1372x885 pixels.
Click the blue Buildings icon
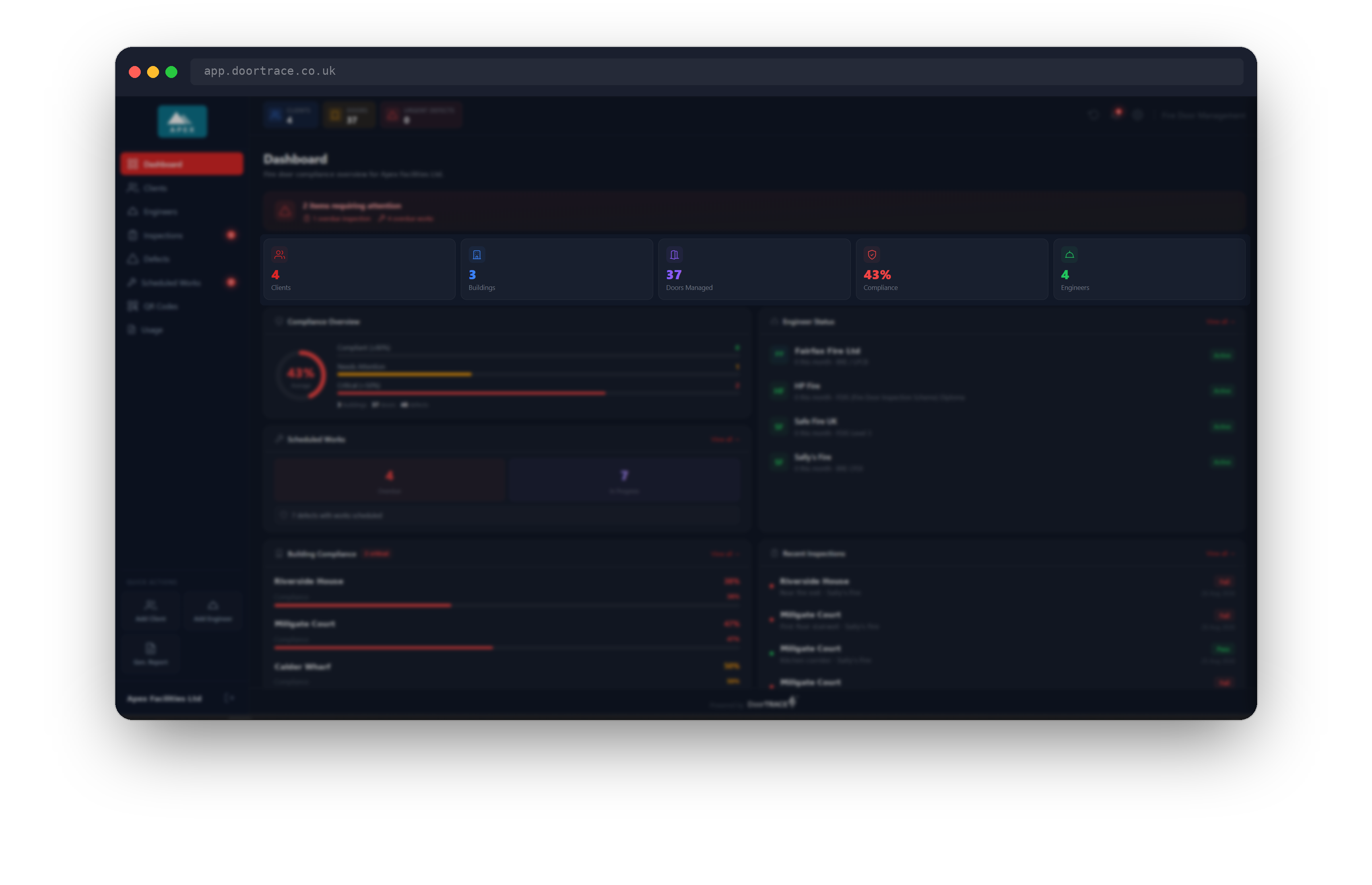pyautogui.click(x=477, y=255)
